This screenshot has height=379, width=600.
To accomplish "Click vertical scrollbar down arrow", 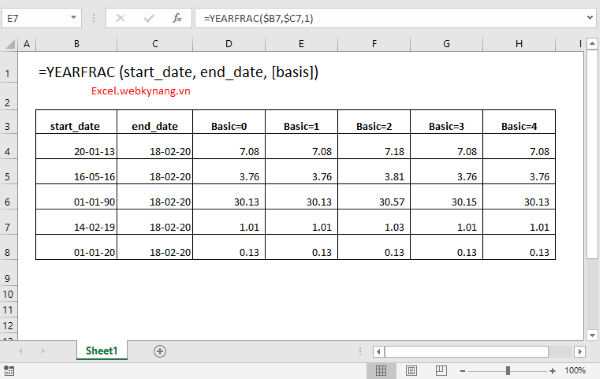I will [592, 335].
